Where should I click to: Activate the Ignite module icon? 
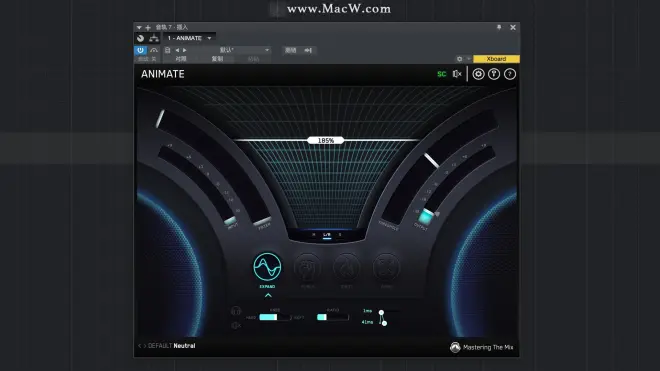click(x=346, y=267)
